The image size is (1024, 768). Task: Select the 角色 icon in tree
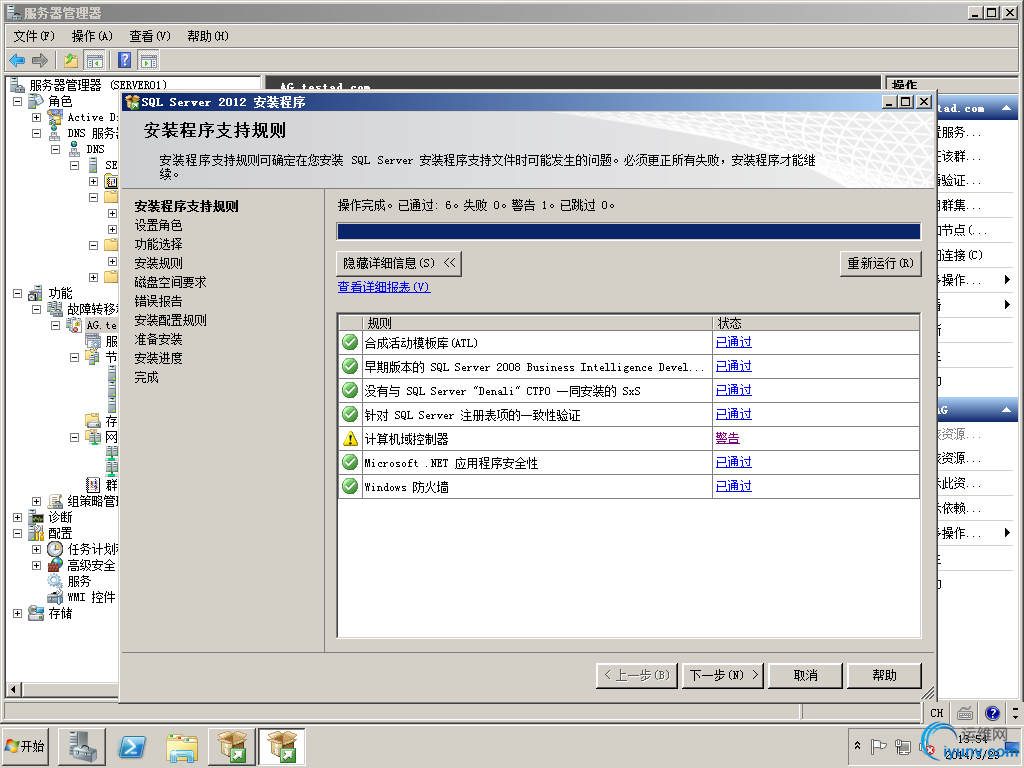[36, 101]
